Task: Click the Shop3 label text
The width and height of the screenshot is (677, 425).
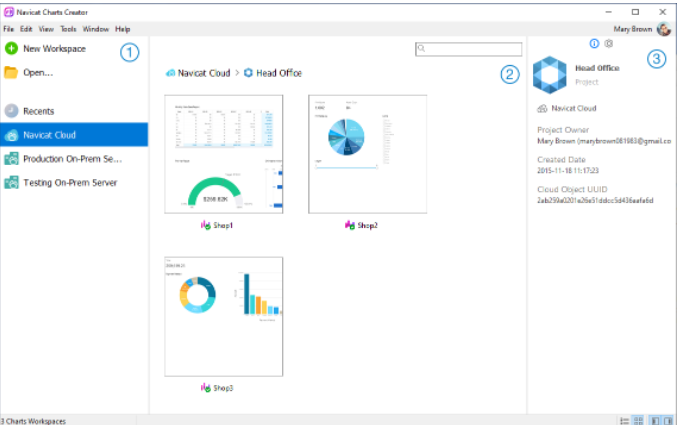Action: click(223, 388)
